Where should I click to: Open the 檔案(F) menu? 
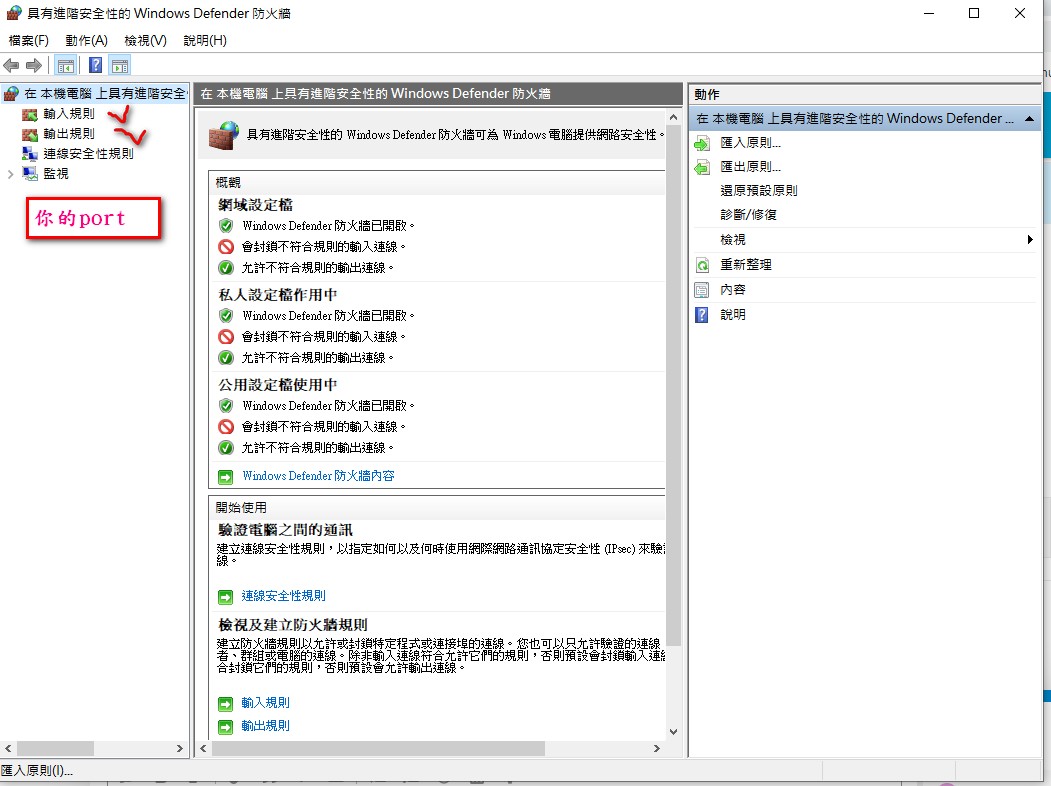pos(29,41)
